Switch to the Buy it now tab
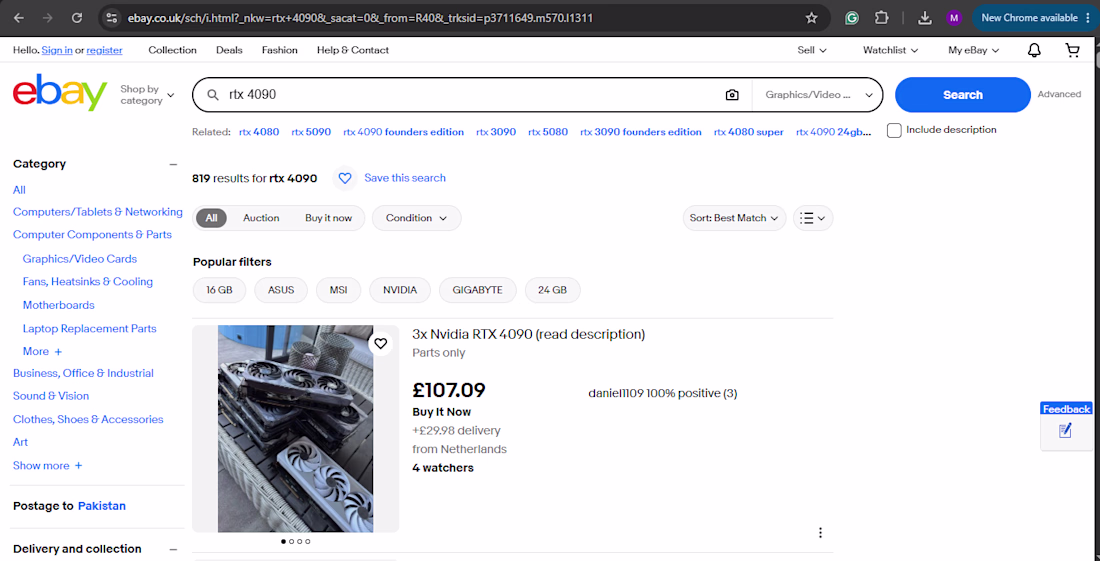The width and height of the screenshot is (1100, 561). tap(328, 218)
